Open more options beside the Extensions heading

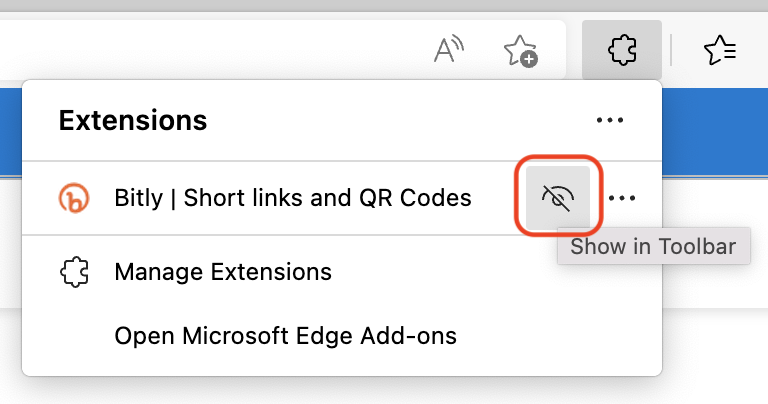(x=610, y=120)
